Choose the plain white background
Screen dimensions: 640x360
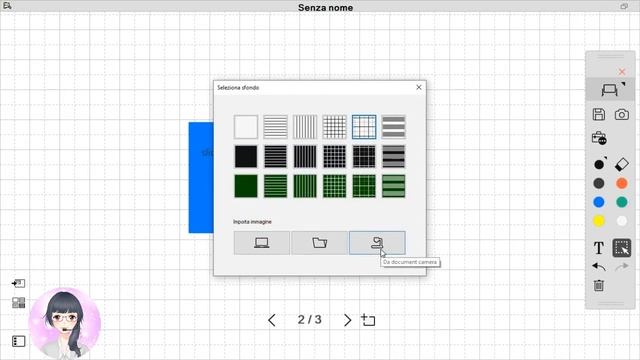246,127
